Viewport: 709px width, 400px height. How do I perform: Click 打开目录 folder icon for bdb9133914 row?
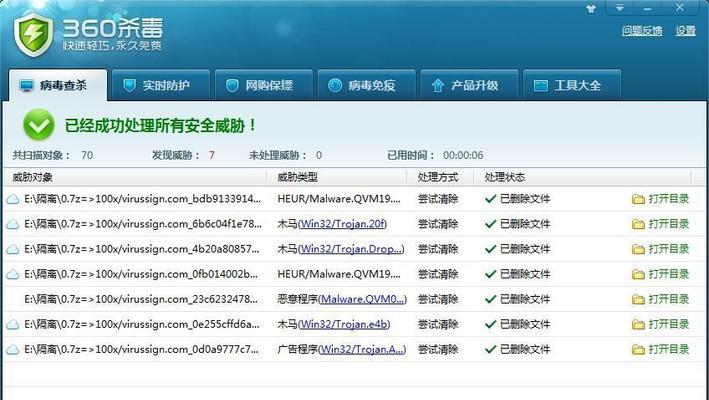pyautogui.click(x=638, y=199)
